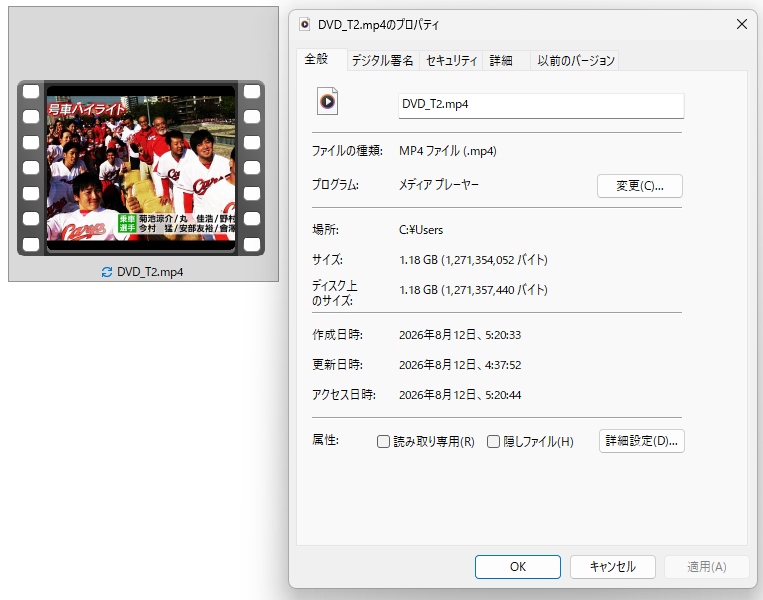Screen dimensions: 763x600
Task: Click the media file icon in title bar
Action: coord(305,24)
